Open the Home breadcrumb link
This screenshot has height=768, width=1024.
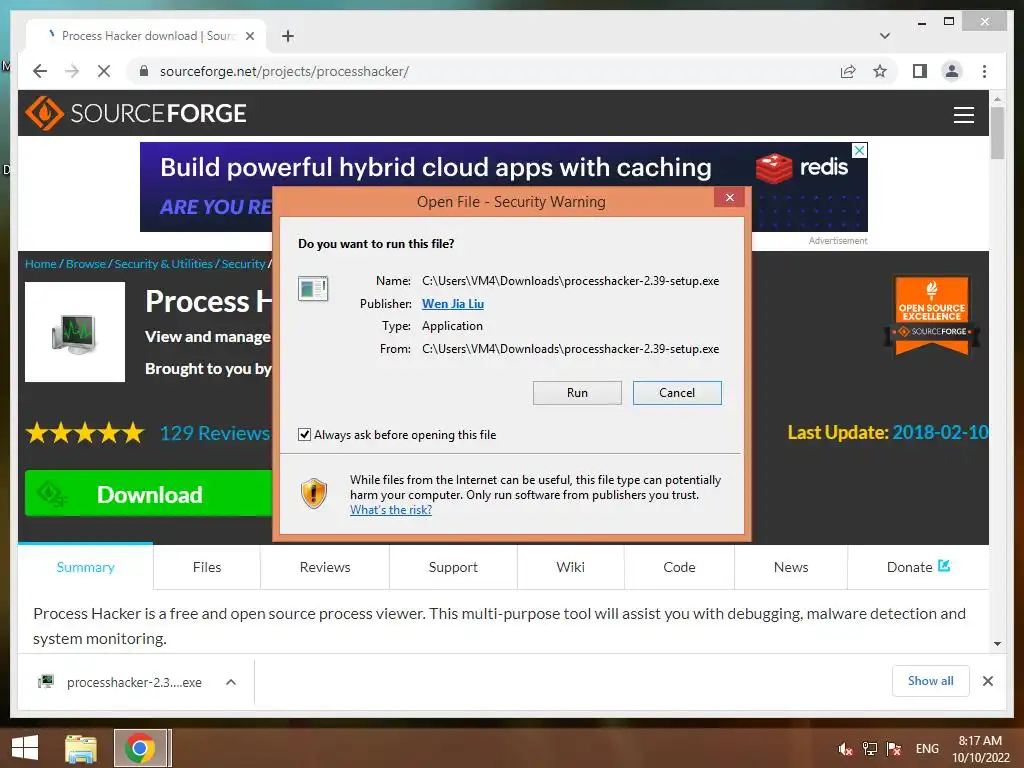(x=40, y=264)
